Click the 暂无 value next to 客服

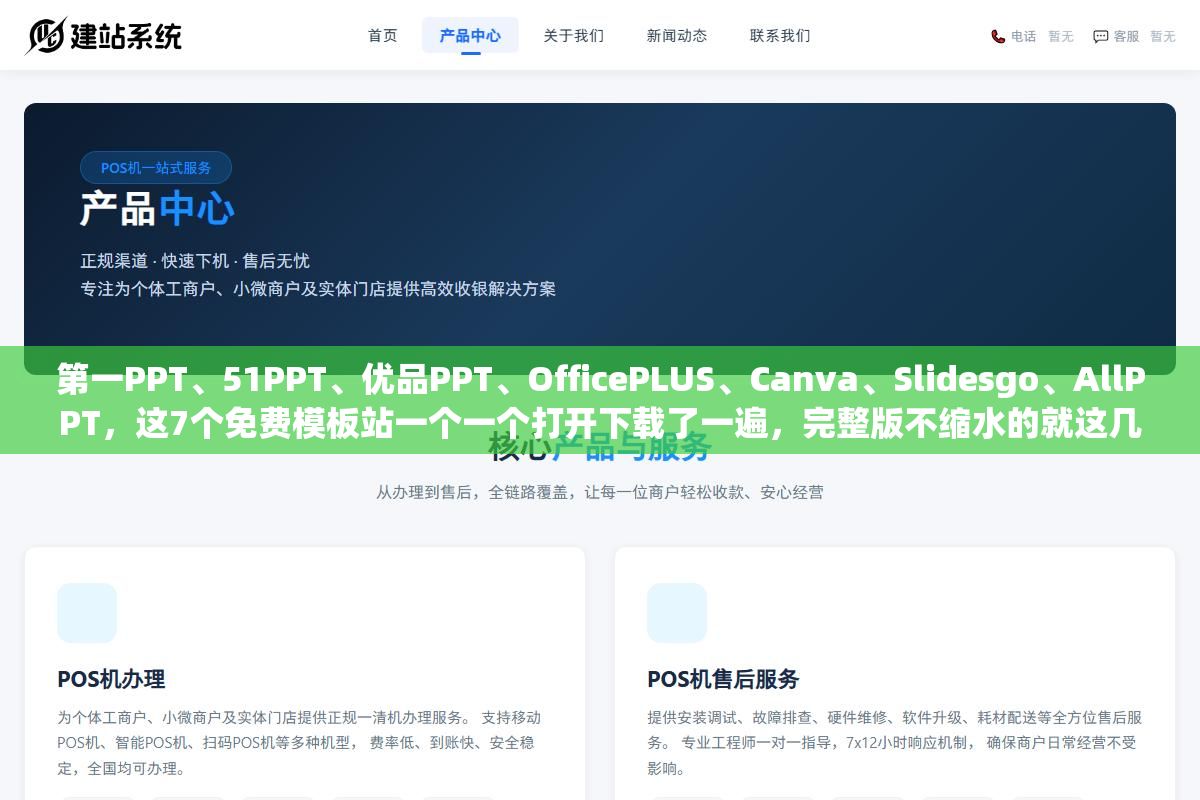coord(1162,36)
